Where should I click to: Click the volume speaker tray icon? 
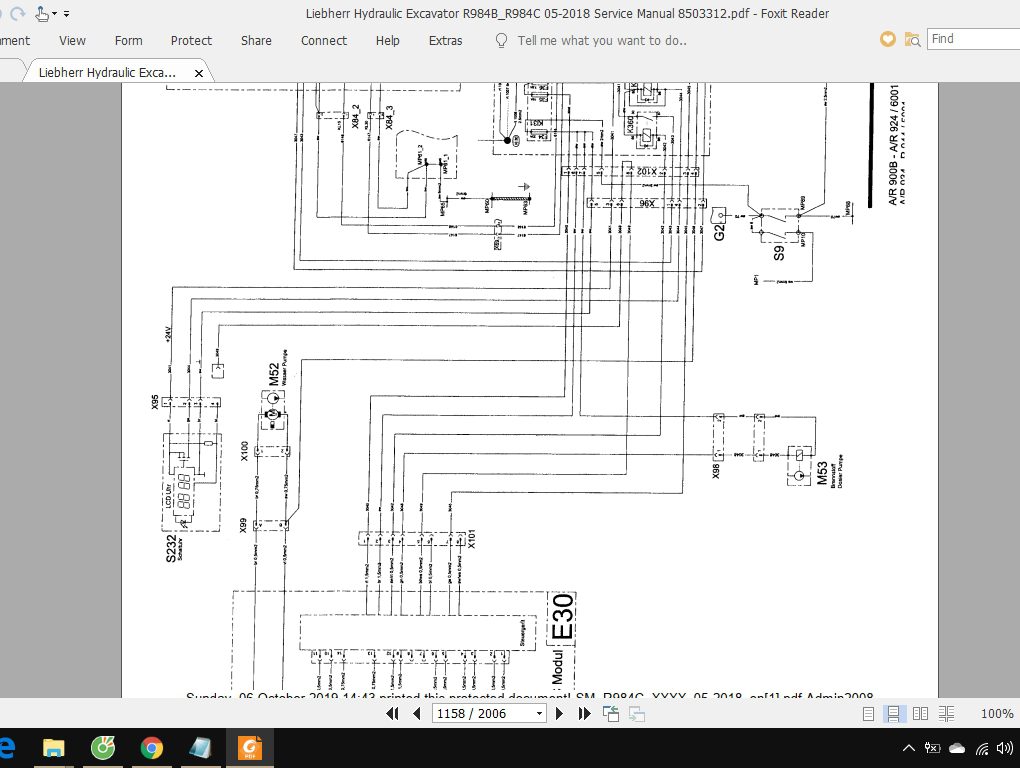pos(1006,748)
